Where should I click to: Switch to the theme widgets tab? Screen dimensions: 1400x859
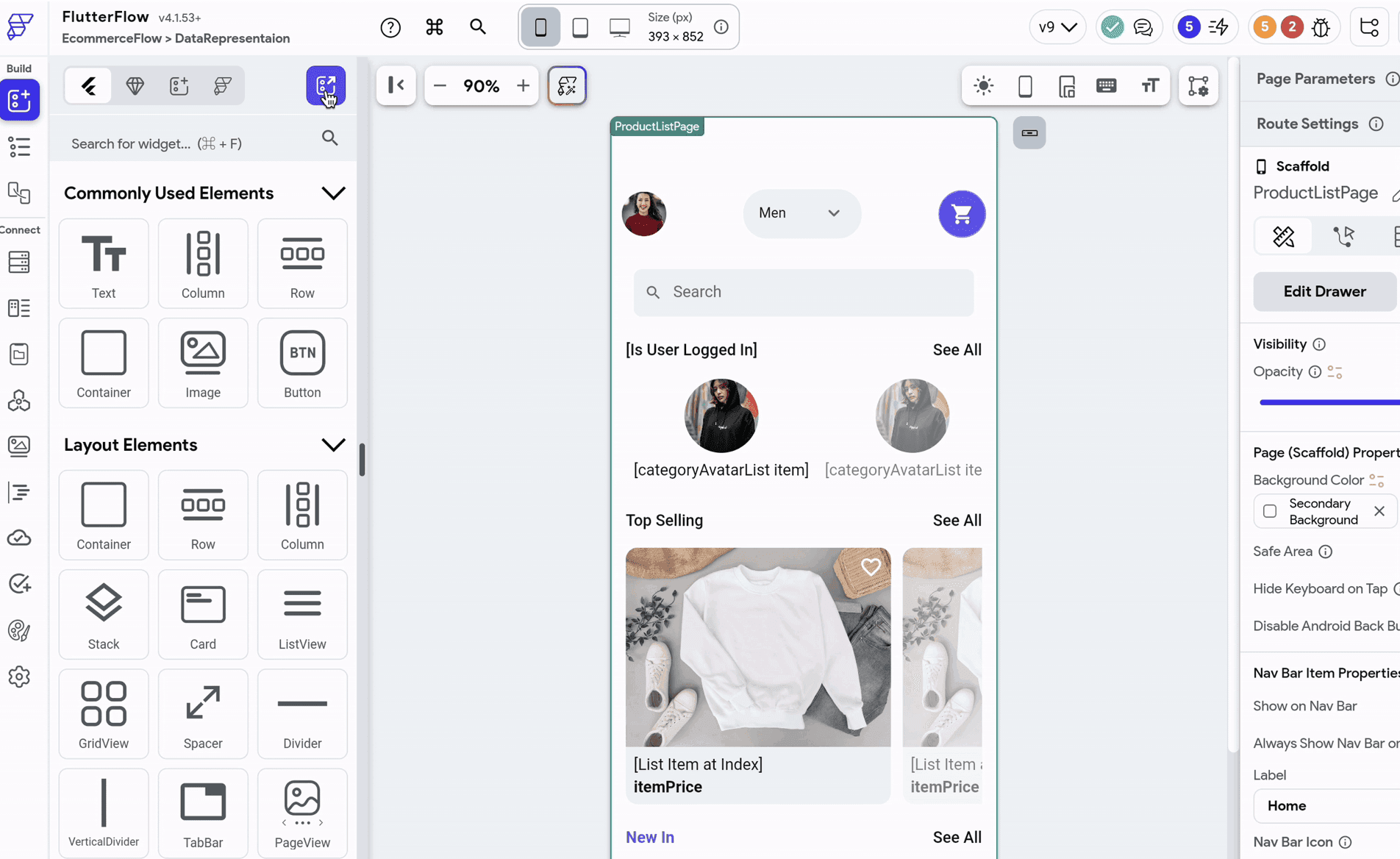click(x=222, y=85)
